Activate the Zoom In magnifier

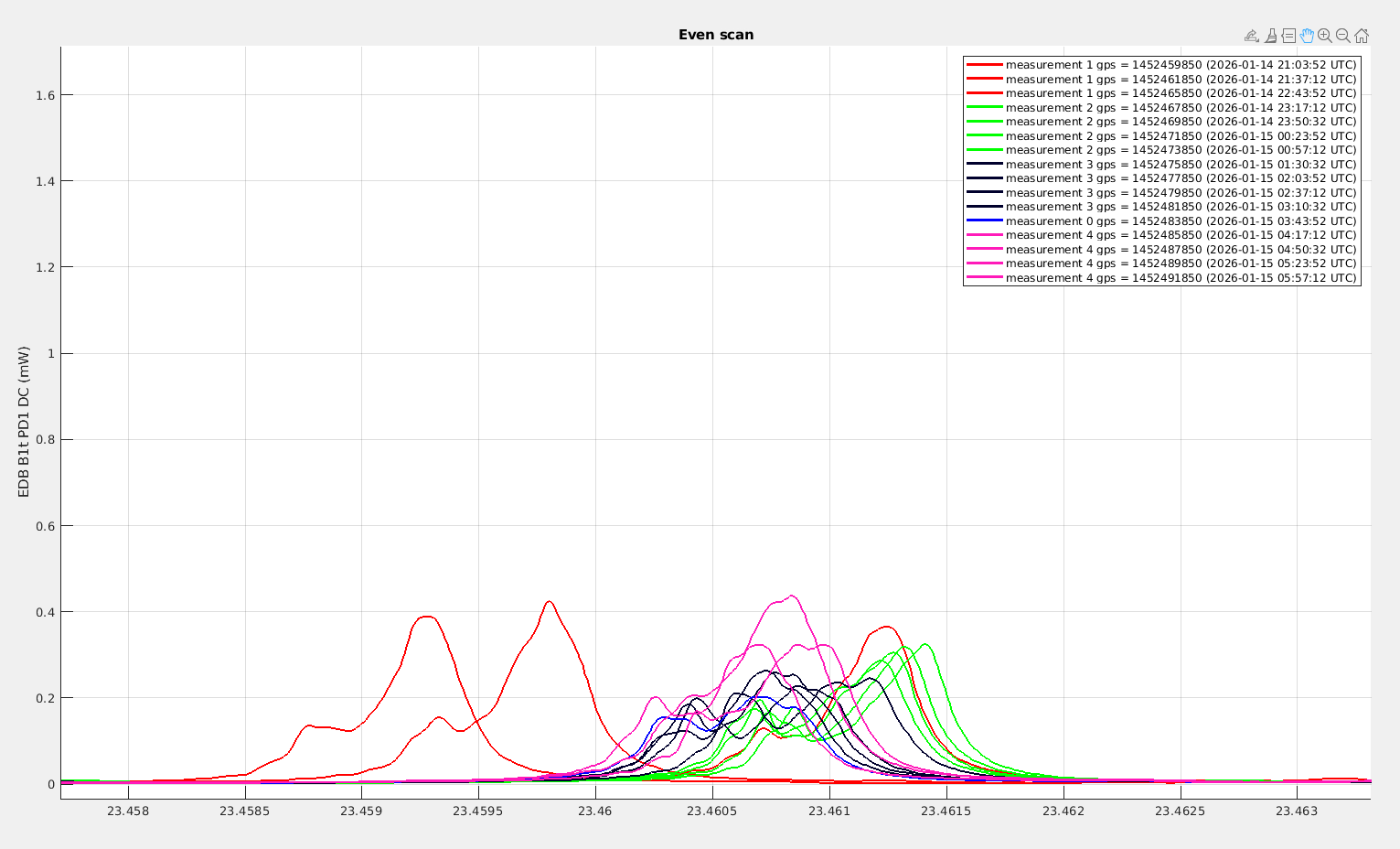coord(1325,36)
